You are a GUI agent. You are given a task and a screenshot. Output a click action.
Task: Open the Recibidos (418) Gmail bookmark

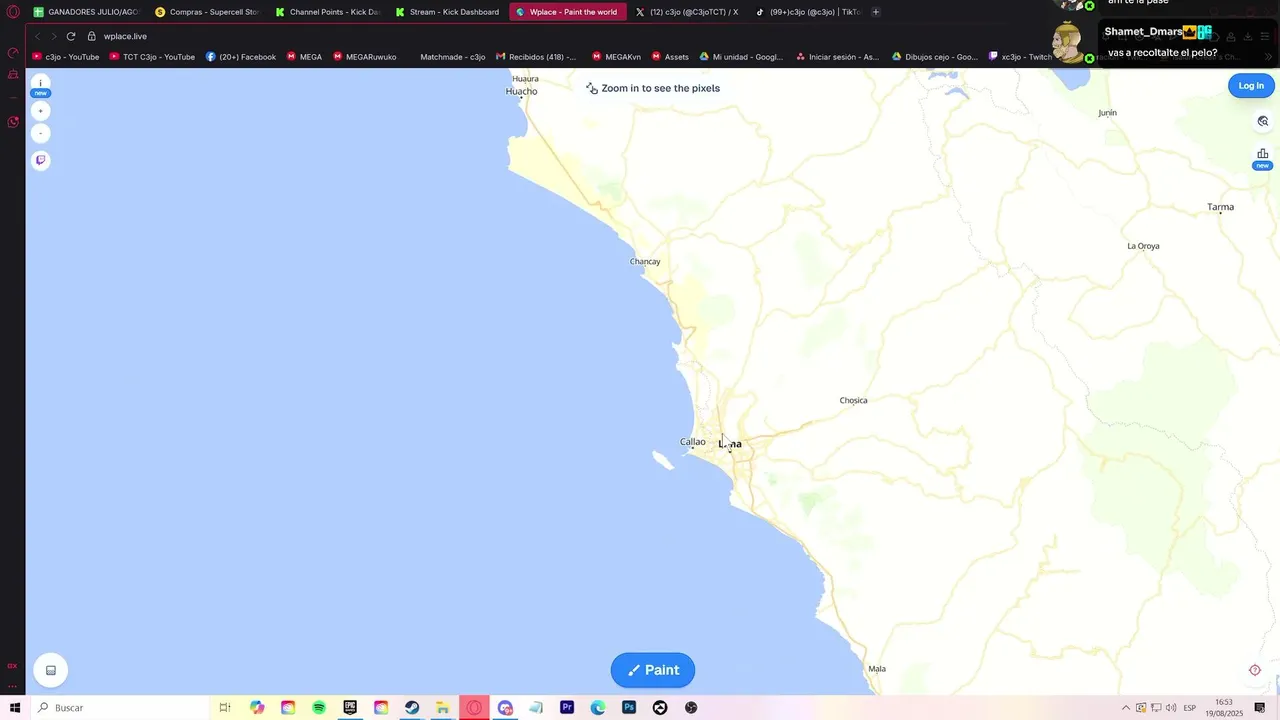click(536, 57)
